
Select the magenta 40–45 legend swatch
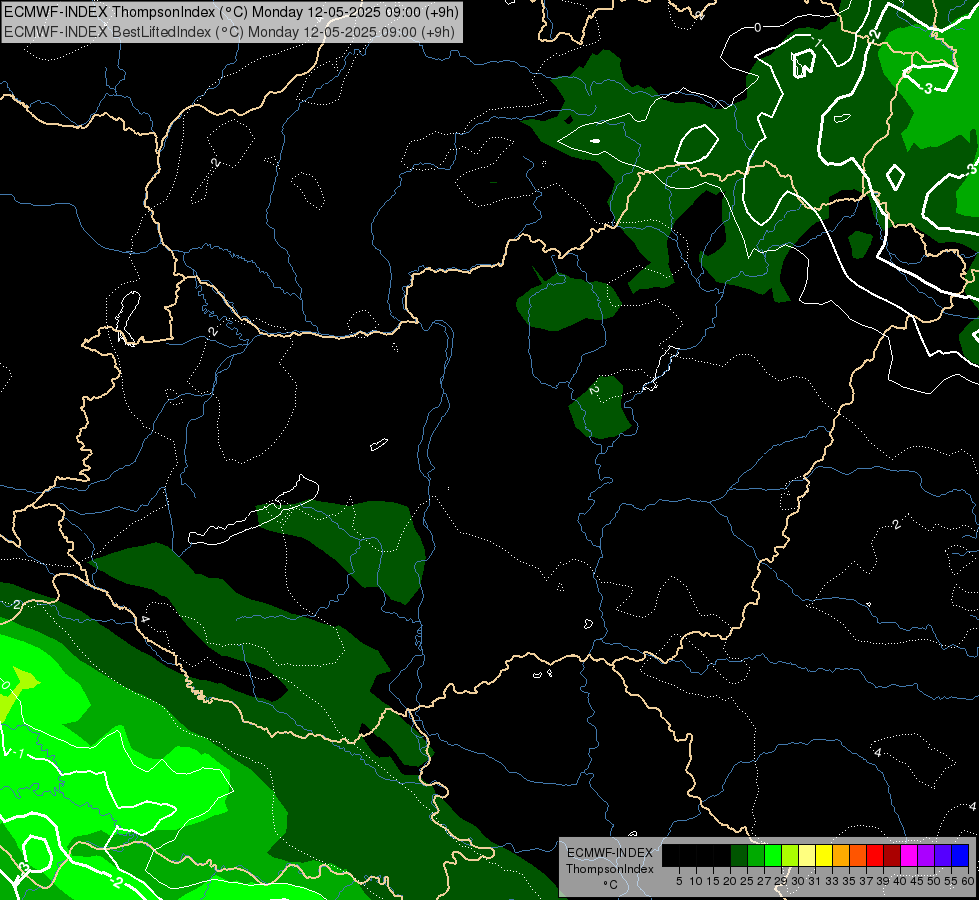[x=908, y=855]
